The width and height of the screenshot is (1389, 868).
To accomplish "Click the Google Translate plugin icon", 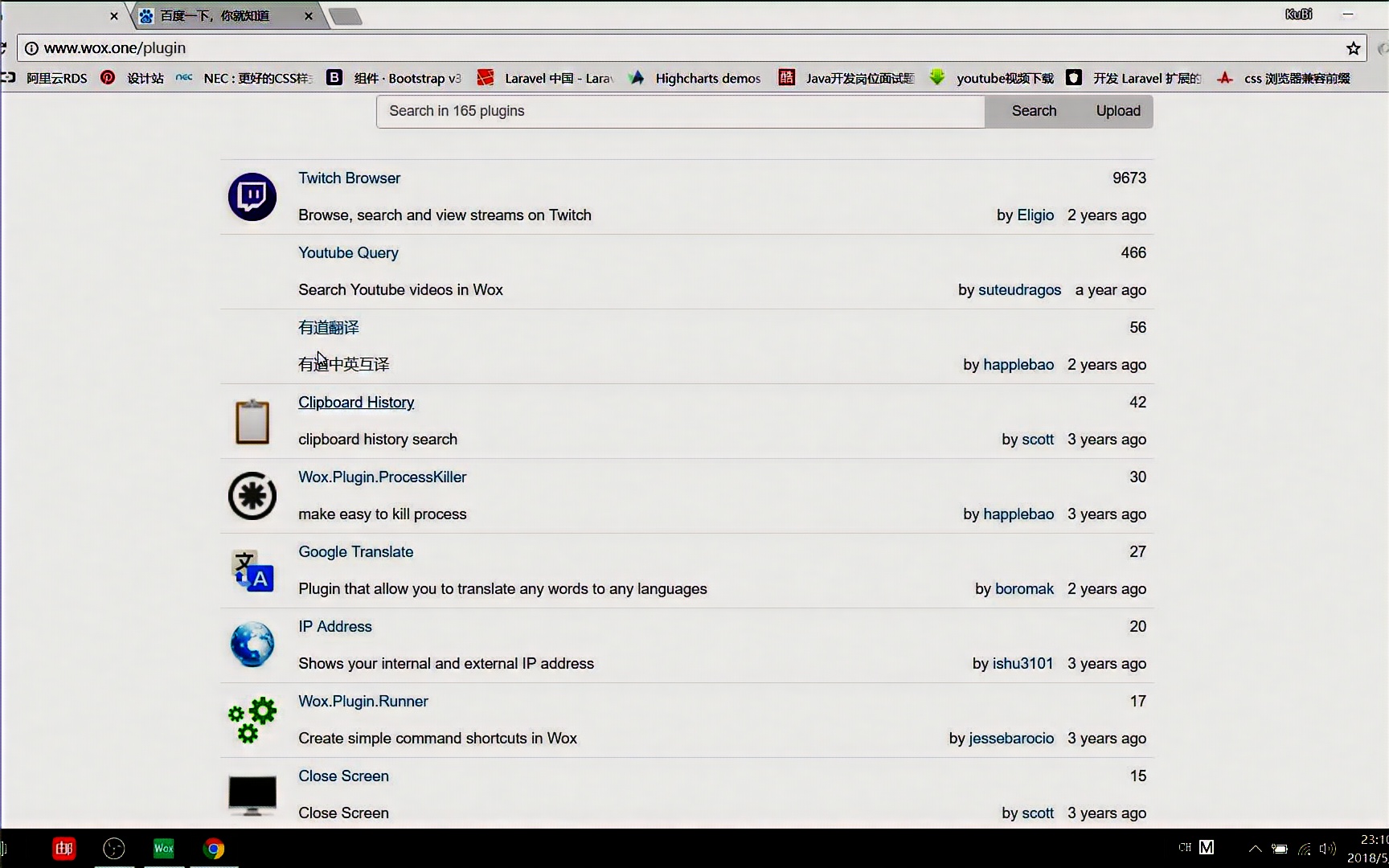I will 252,571.
